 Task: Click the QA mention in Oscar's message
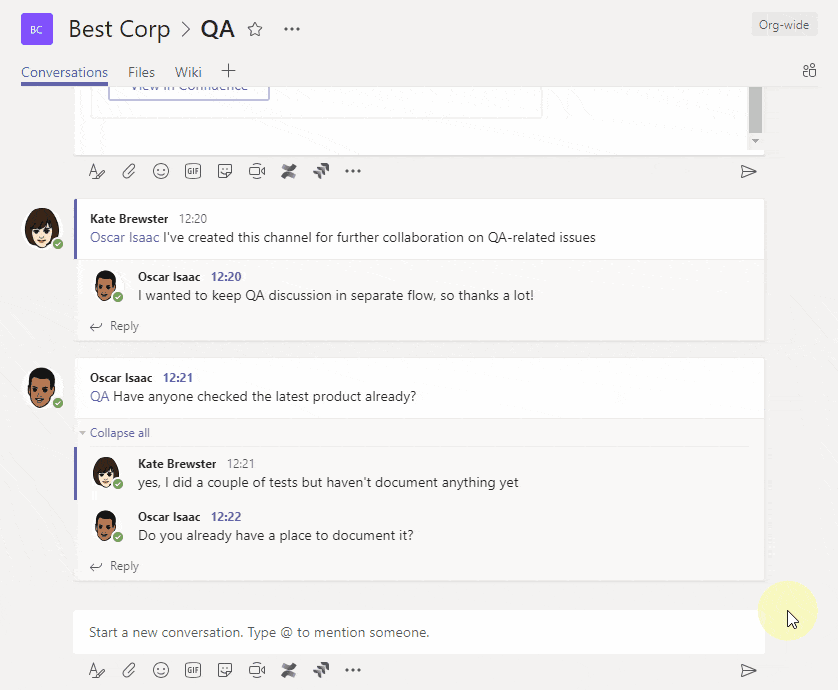pos(99,397)
